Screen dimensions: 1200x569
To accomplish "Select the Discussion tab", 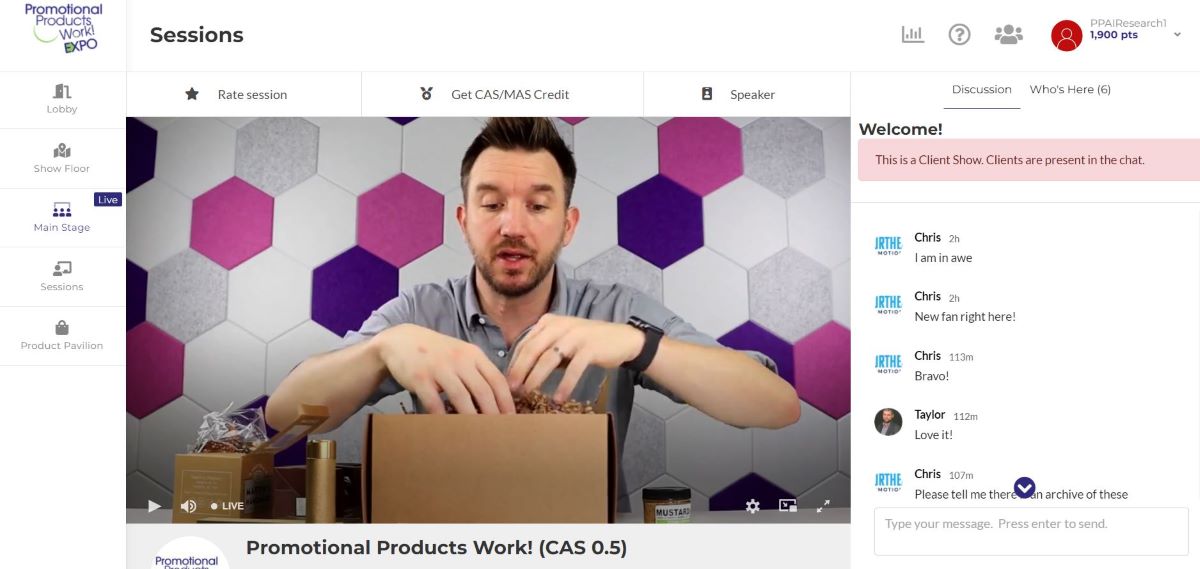I will [981, 89].
